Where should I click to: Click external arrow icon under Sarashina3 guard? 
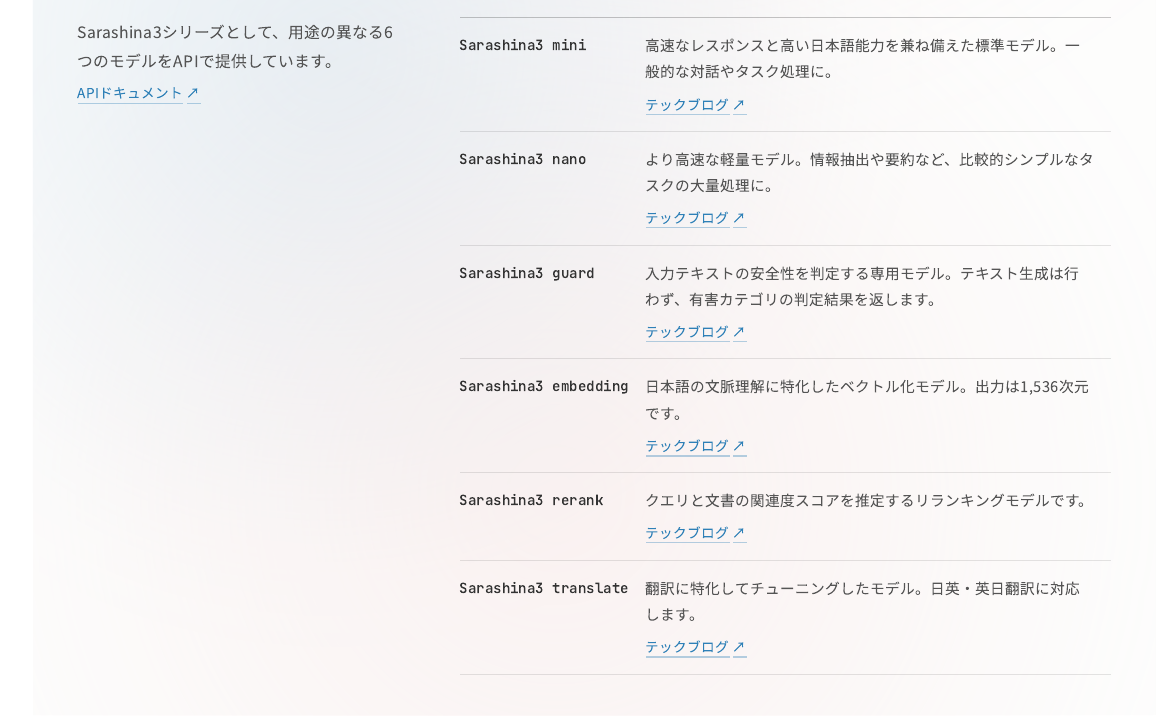click(739, 332)
